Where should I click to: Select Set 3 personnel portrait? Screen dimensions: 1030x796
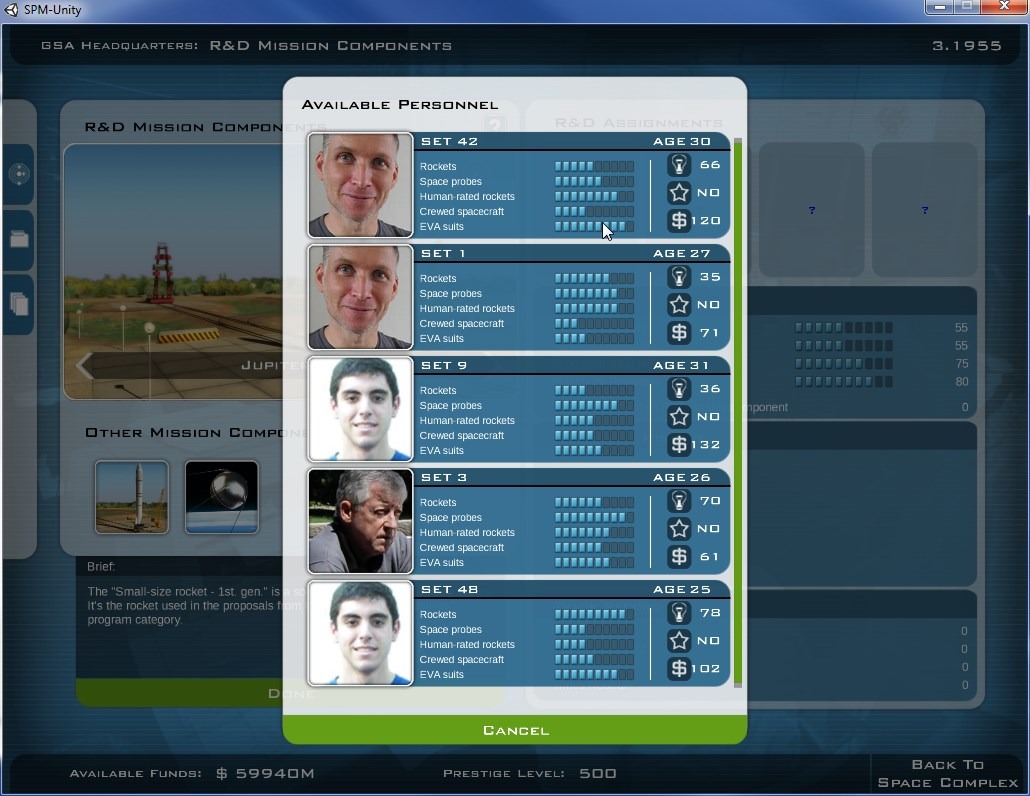click(360, 521)
